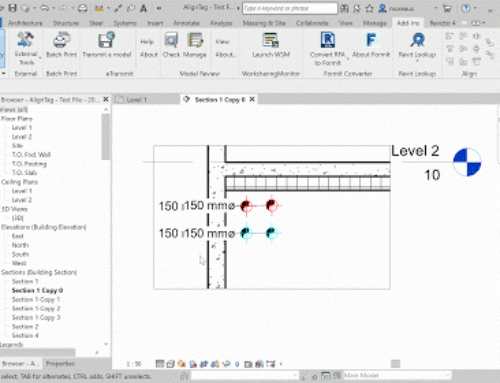Open Section 1 Copy 1 in browser
This screenshot has height=383, width=500.
click(36, 299)
